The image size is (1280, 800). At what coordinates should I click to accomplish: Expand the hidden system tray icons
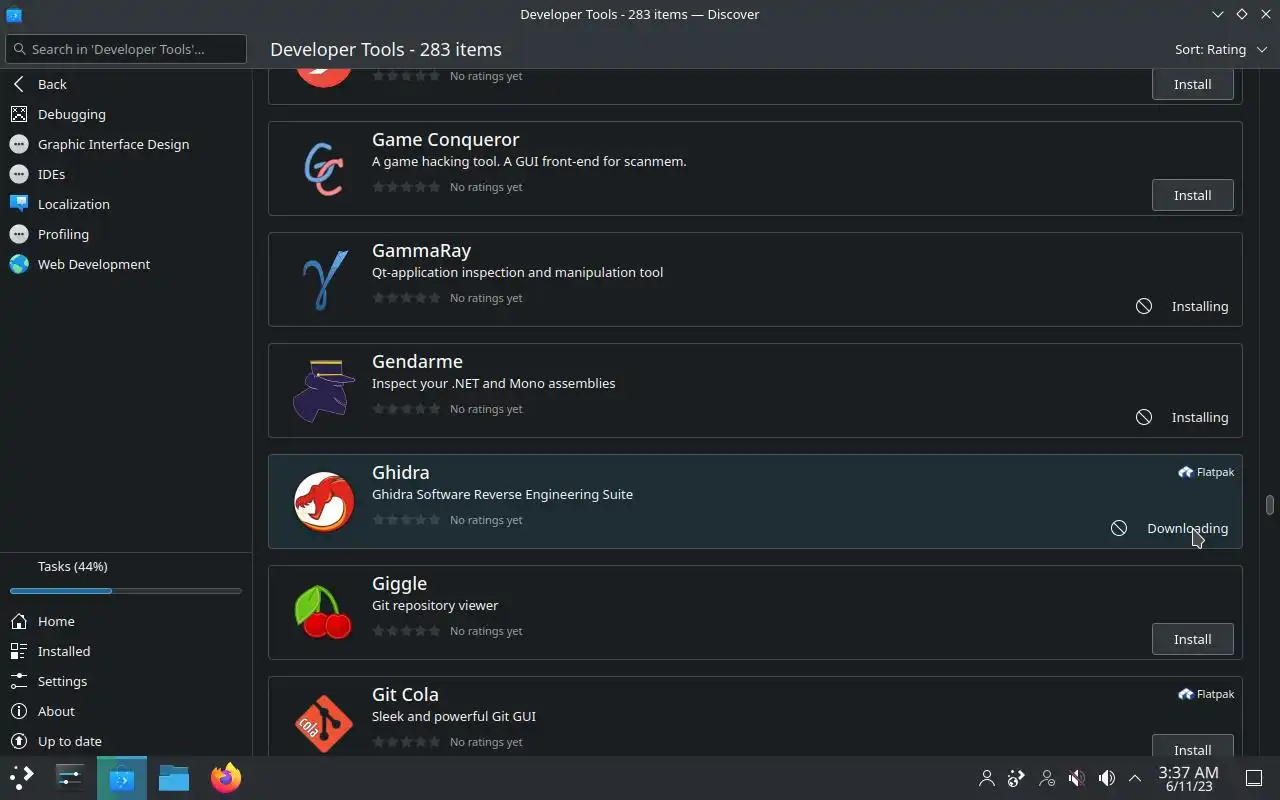click(1135, 778)
